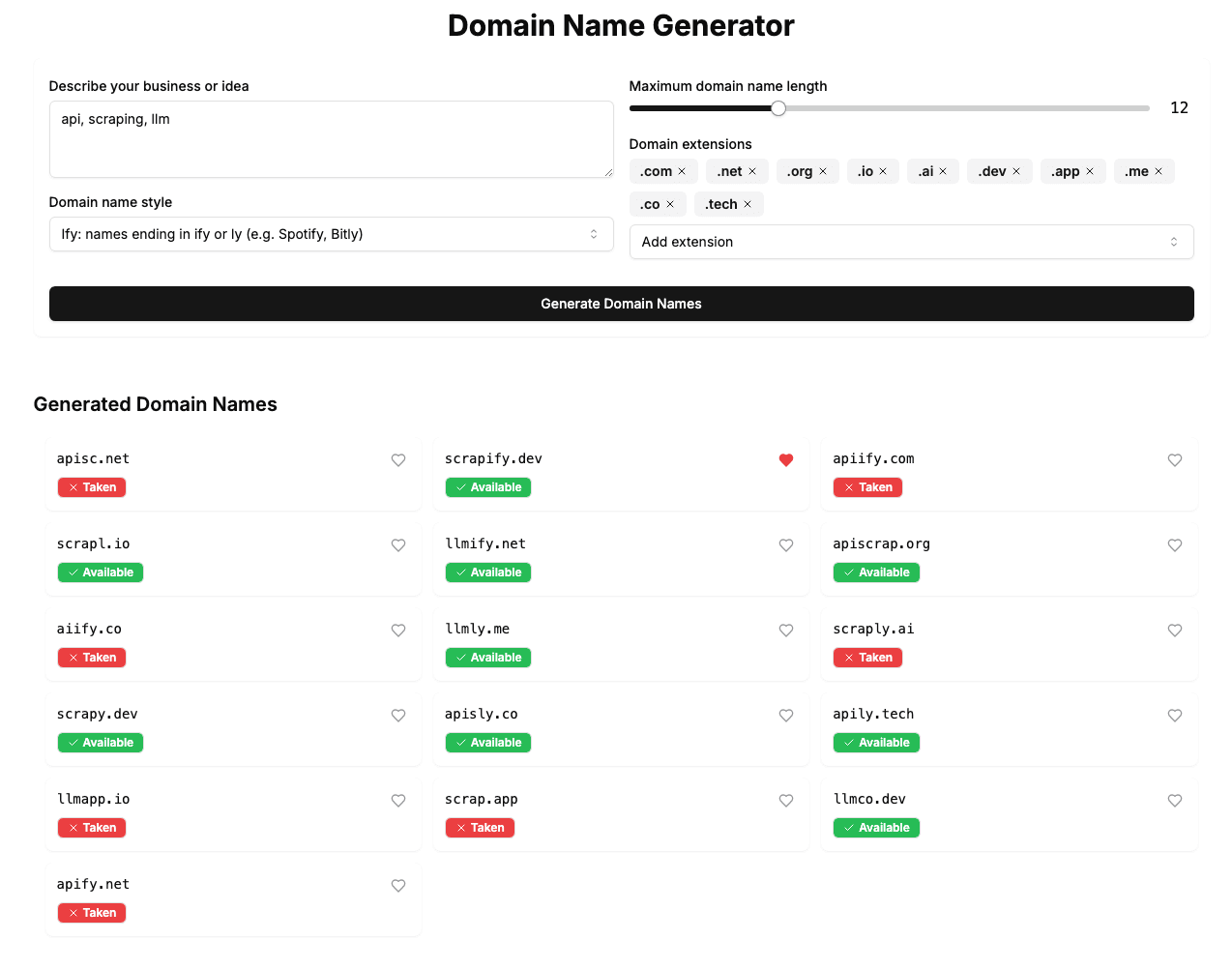Screen dimensions: 1232x969
Task: Favorite llmly.me with heart icon
Action: tap(786, 631)
